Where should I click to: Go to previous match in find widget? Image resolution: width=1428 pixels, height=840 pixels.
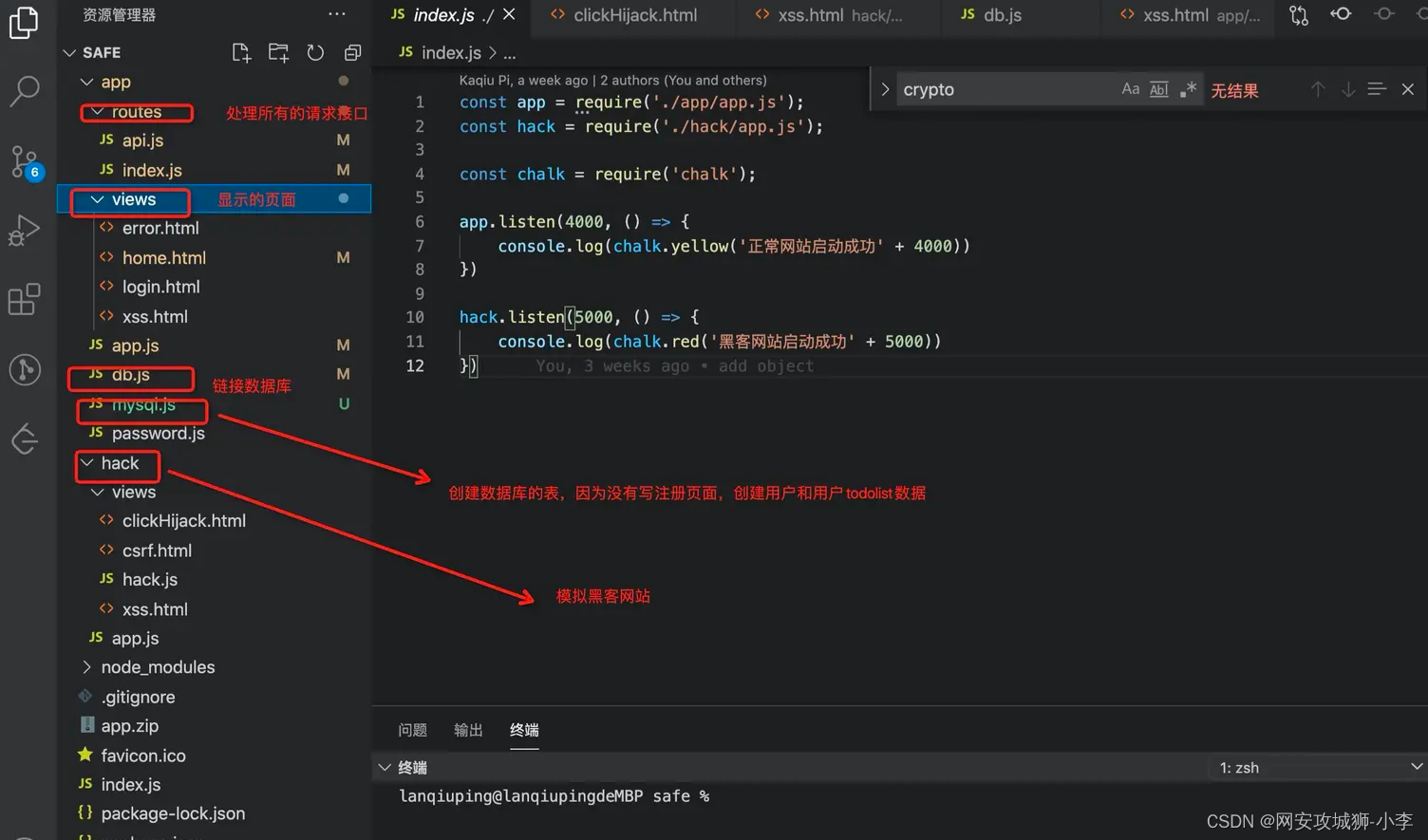pyautogui.click(x=1318, y=89)
